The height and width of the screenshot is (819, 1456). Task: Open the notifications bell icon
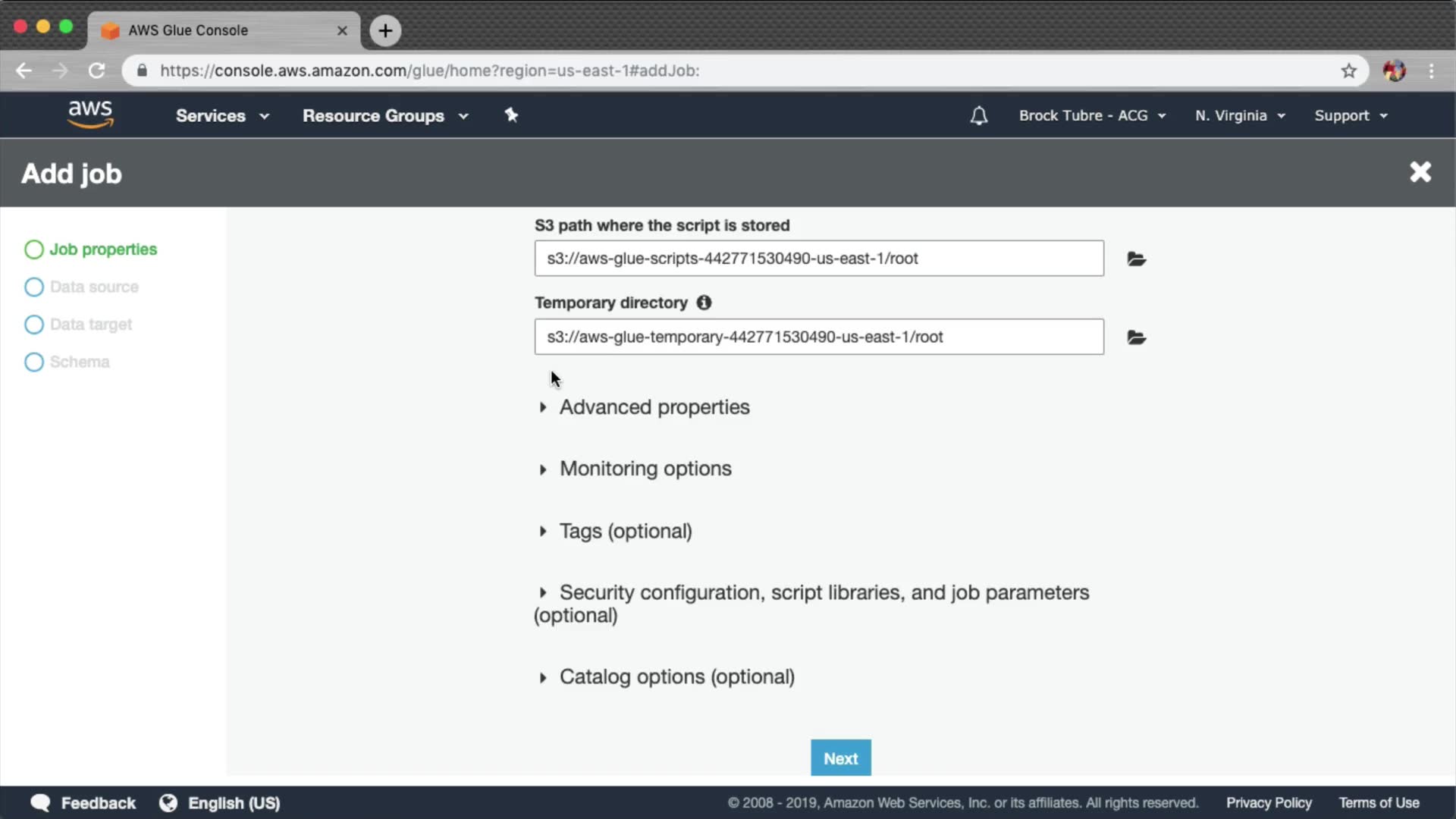pos(978,115)
